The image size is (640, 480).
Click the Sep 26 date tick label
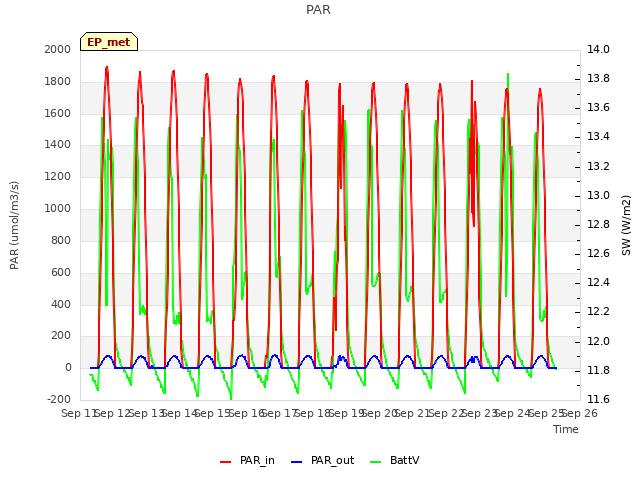click(580, 413)
